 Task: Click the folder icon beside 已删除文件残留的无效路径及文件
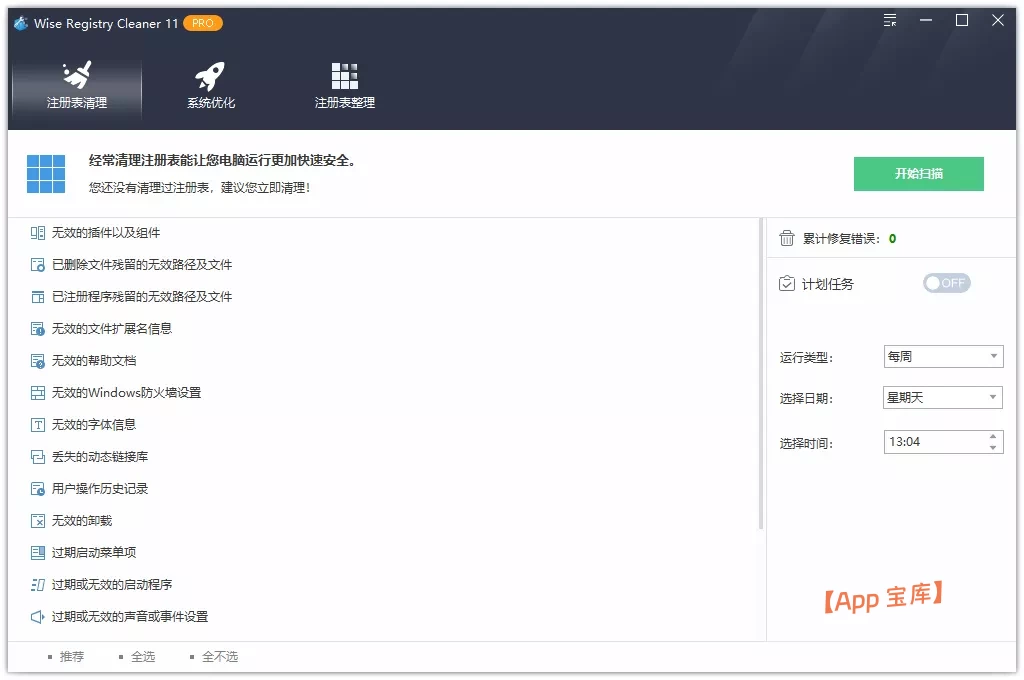(36, 264)
